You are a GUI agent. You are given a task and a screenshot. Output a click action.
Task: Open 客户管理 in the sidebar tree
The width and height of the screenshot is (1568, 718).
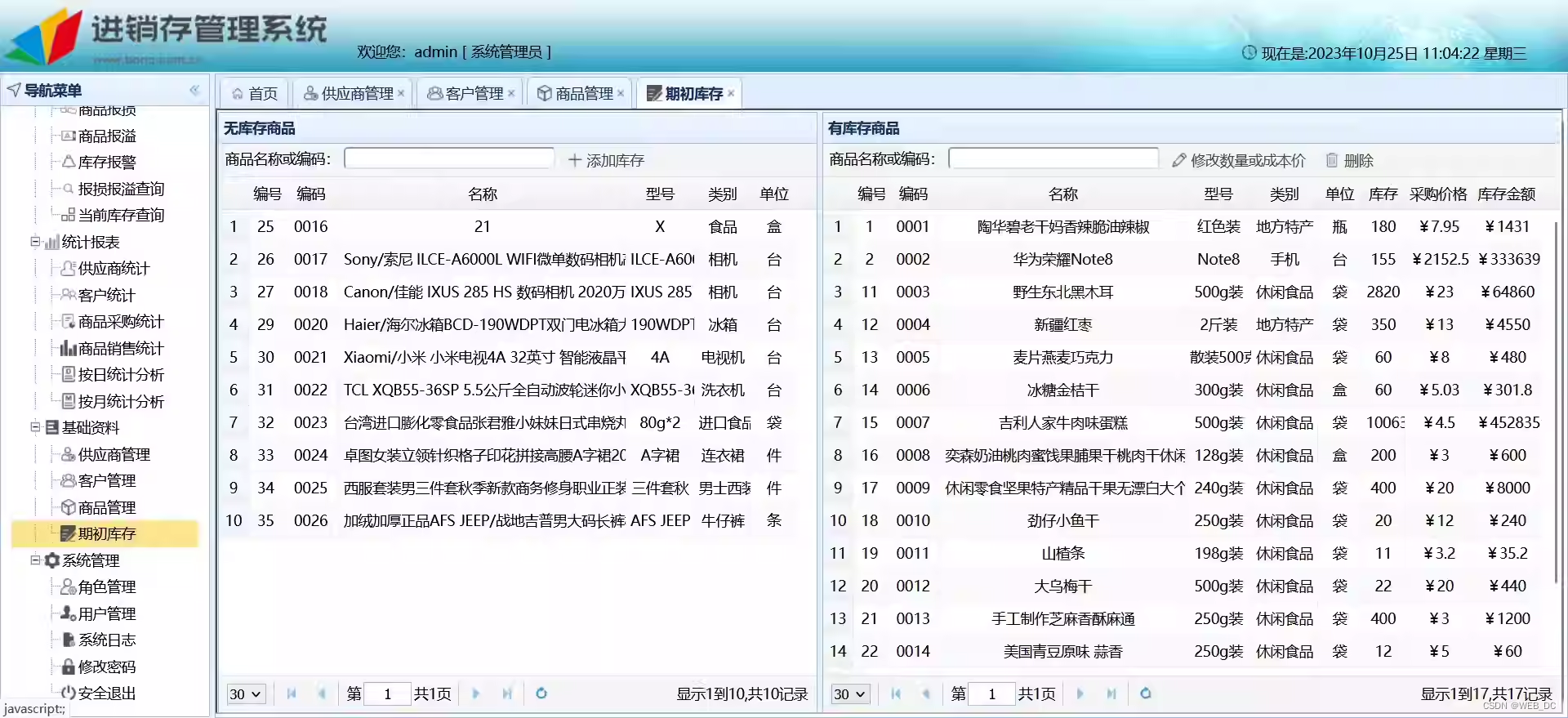pos(107,480)
